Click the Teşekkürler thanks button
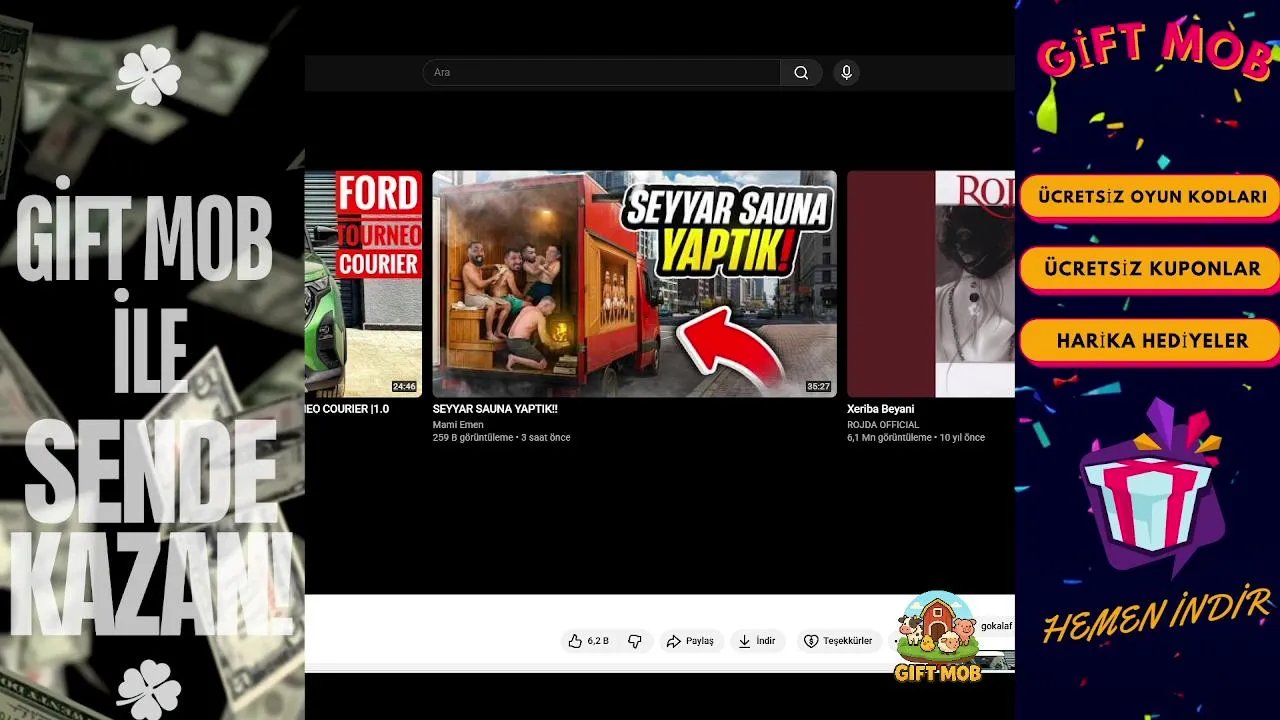Viewport: 1280px width, 720px height. [839, 641]
